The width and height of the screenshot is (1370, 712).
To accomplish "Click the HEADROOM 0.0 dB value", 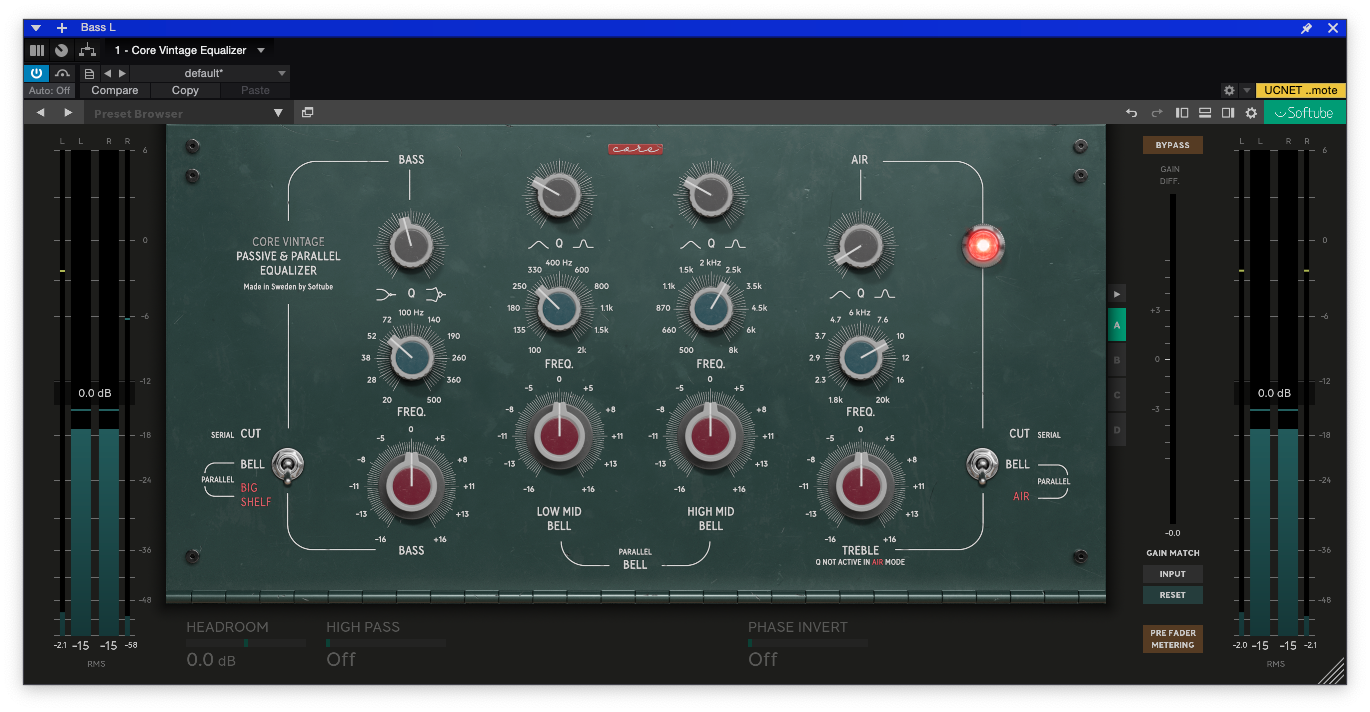I will [x=211, y=660].
